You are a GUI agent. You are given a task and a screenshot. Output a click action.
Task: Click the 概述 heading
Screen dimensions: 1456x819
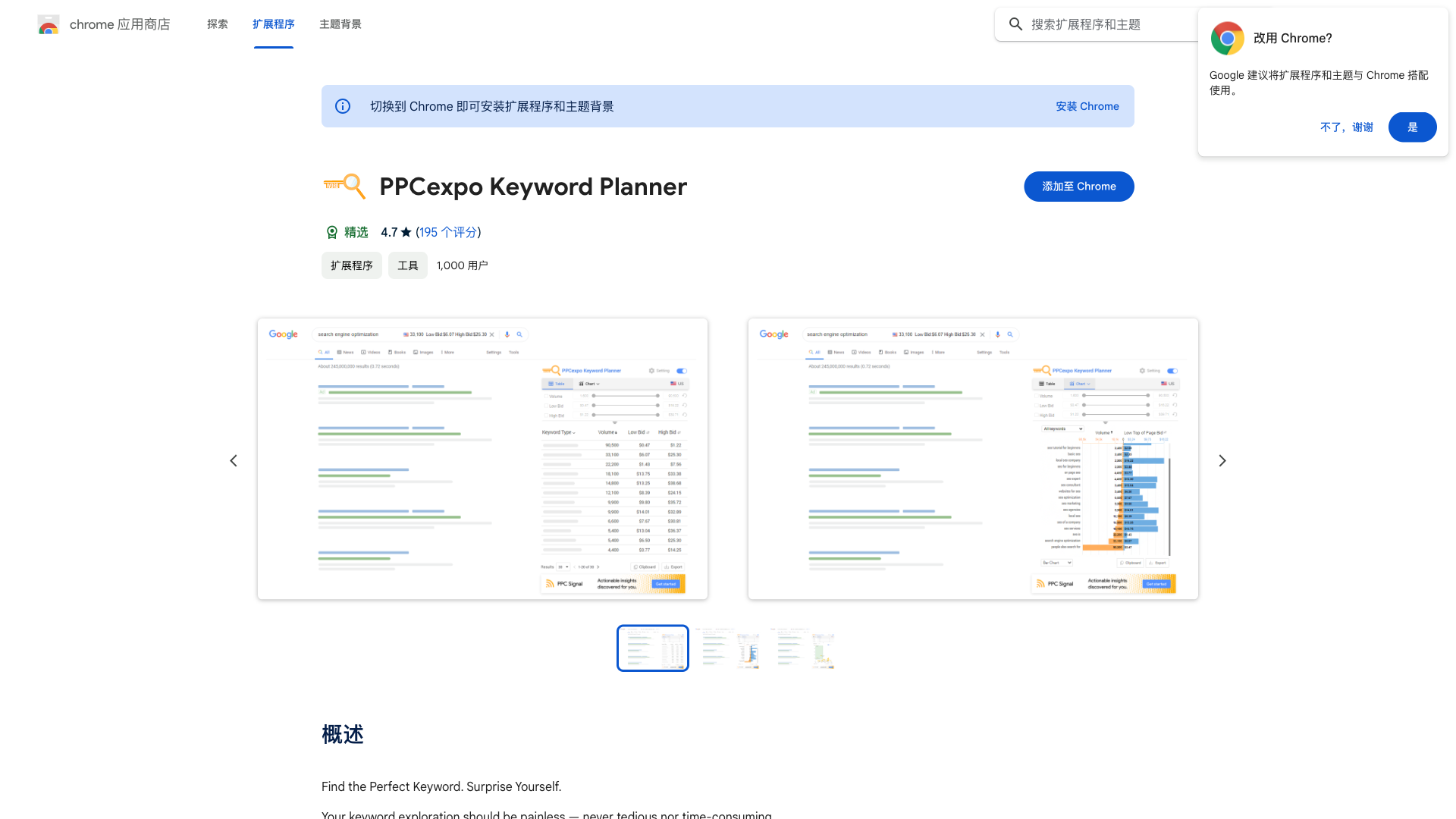(x=343, y=734)
